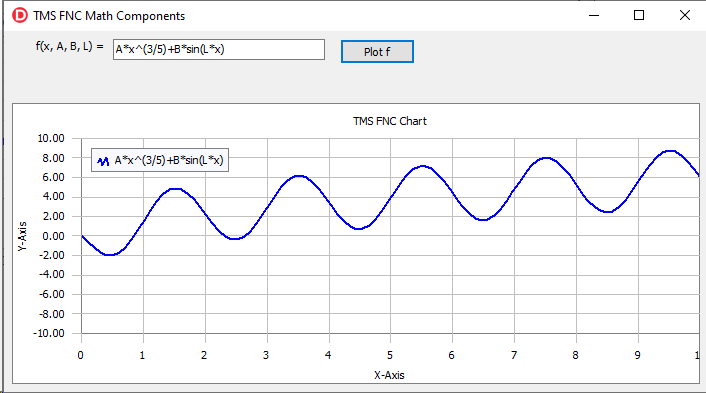Screen dimensions: 706x393
Task: Click the red Delphi app icon in title bar
Action: point(20,15)
